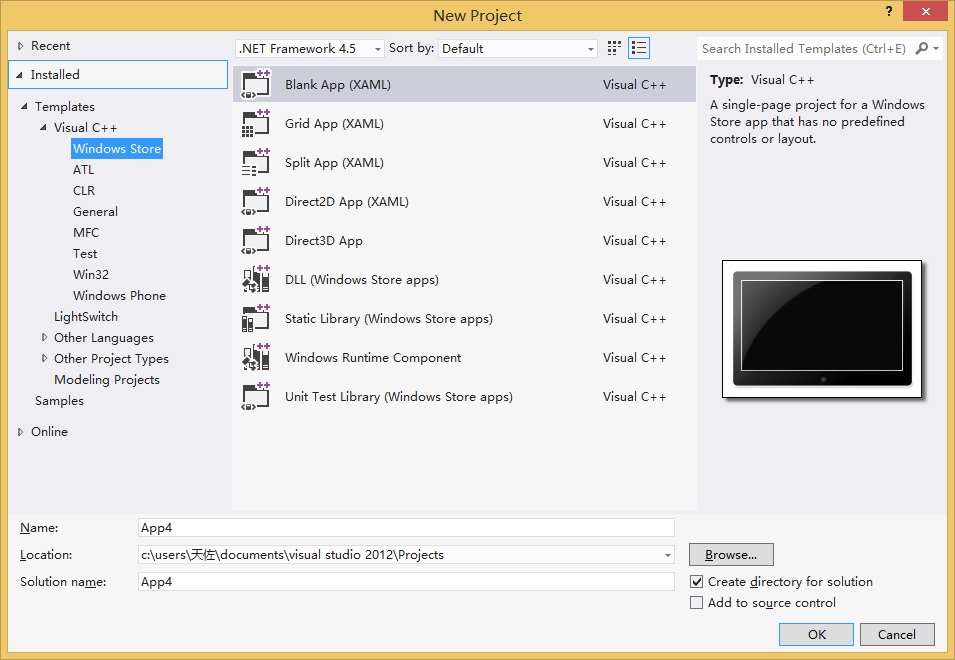Click the Grid App (XAML) template icon
Screen dimensions: 955x660
(x=256, y=123)
